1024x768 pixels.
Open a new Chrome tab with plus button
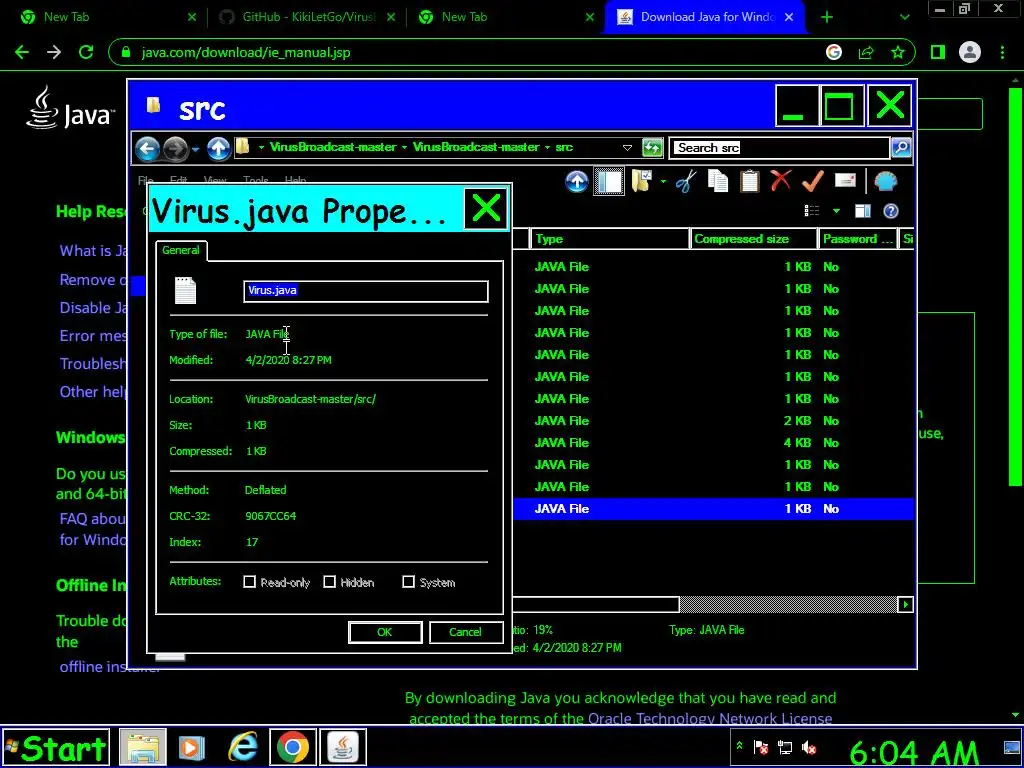(827, 18)
